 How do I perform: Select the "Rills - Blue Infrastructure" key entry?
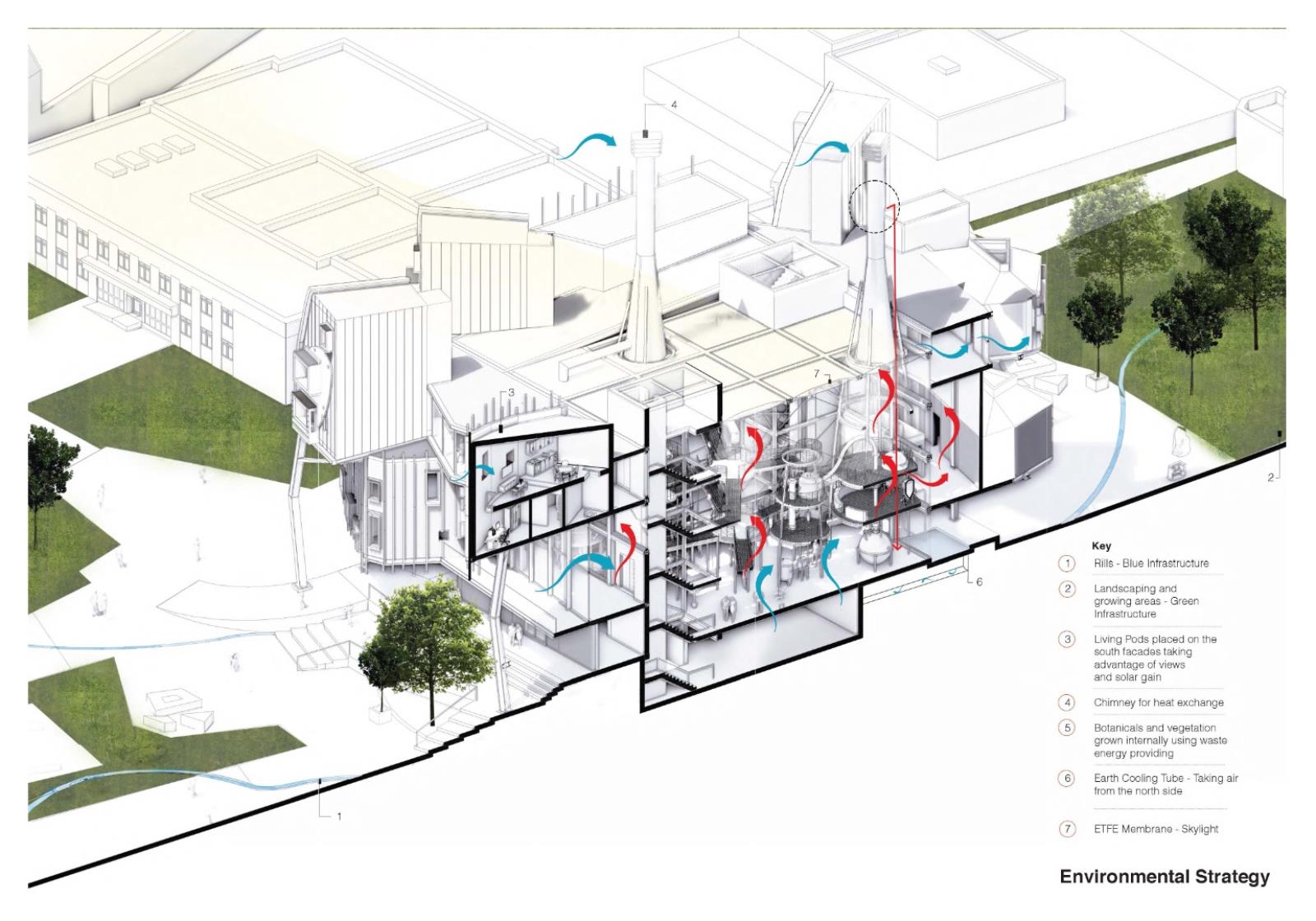[x=1151, y=563]
